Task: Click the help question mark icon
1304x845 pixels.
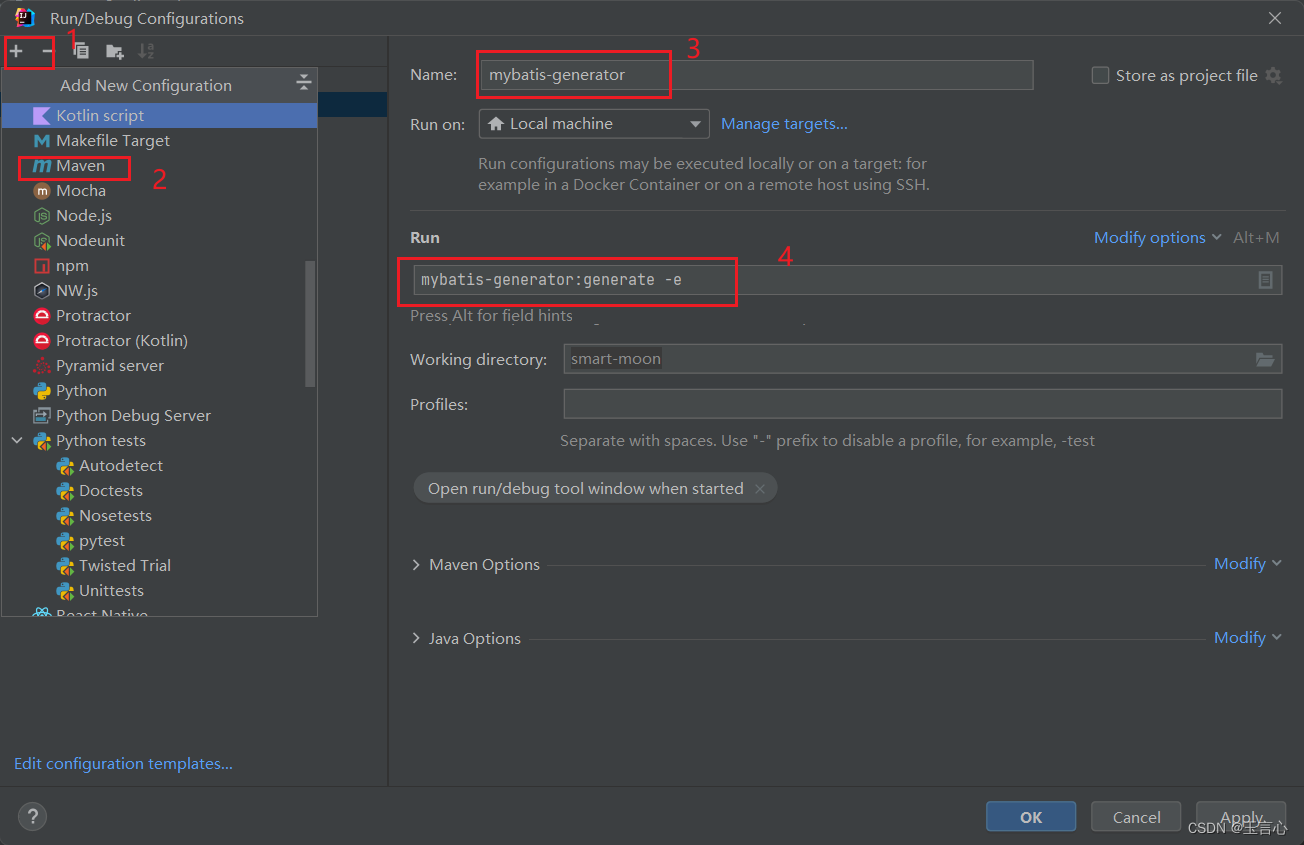Action: point(33,816)
